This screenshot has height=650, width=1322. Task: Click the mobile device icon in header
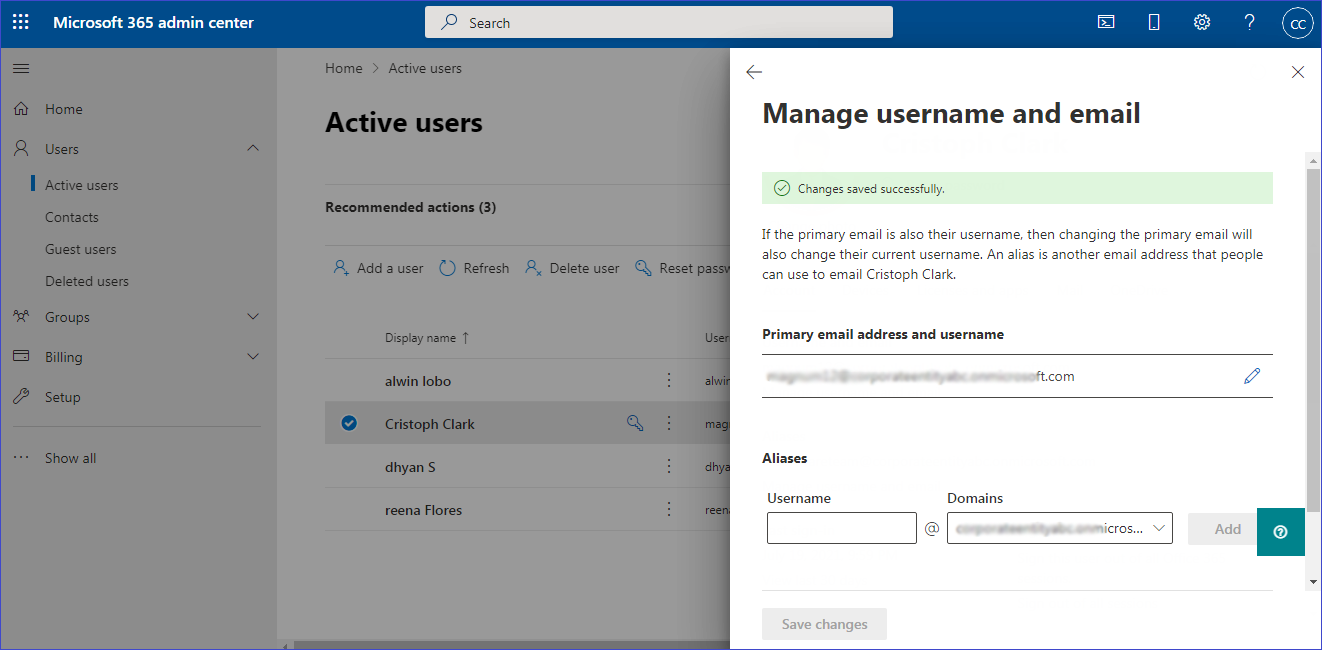pos(1154,22)
